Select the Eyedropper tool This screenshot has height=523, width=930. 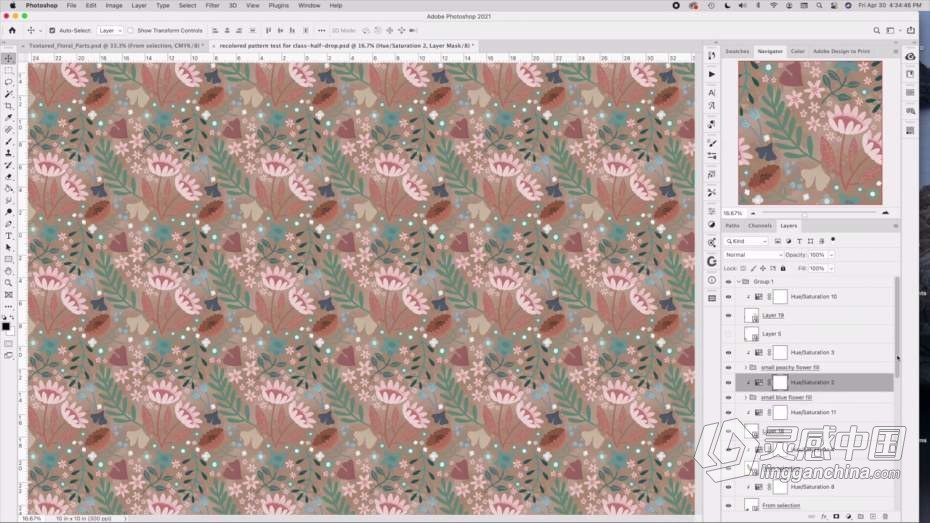point(8,117)
